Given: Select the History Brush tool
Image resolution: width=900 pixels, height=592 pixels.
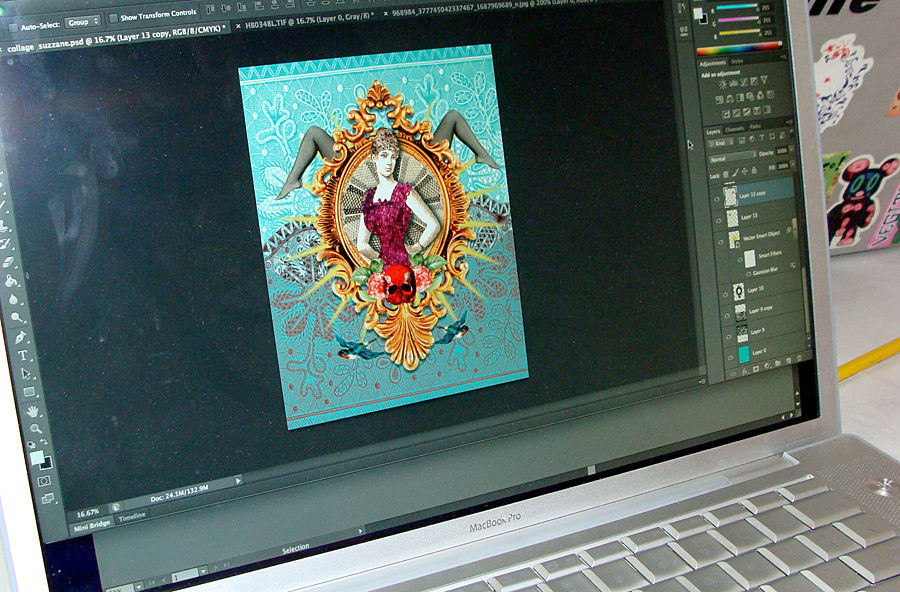Looking at the screenshot, I should pos(5,243).
